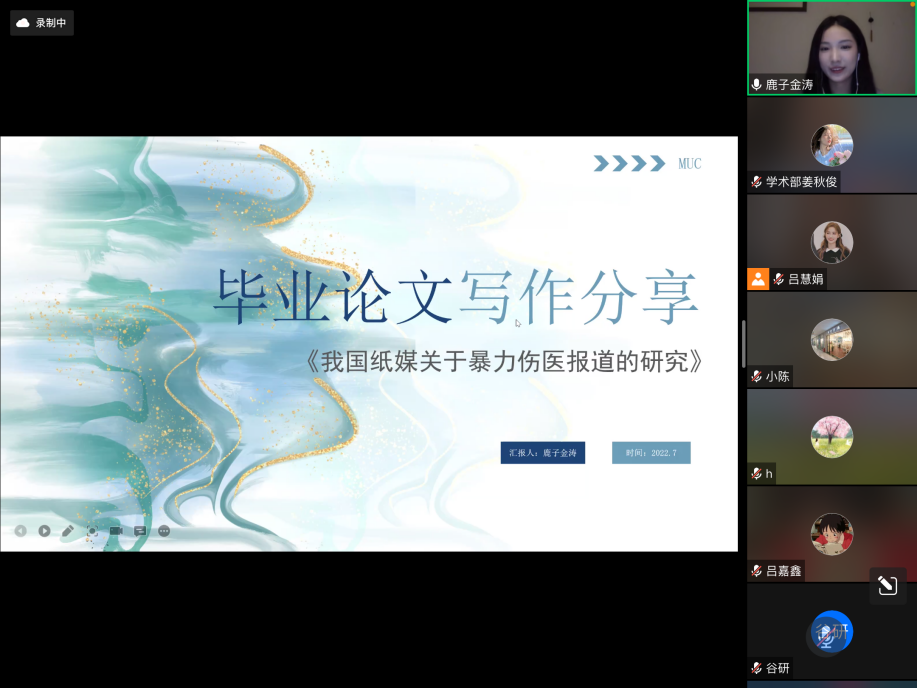Click the 时间：2022.7 box on slide
This screenshot has width=917, height=688.
(651, 453)
